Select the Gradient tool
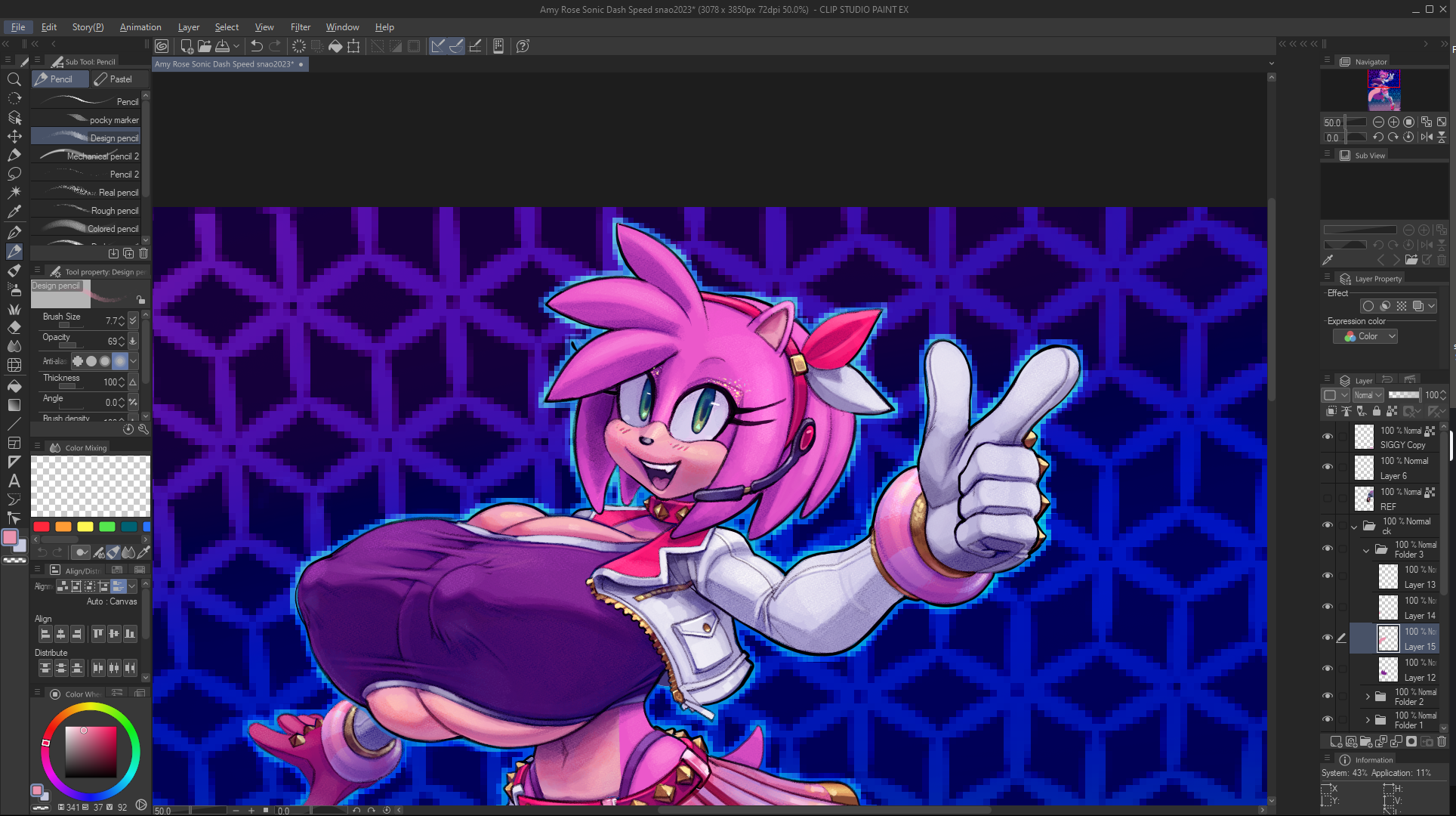Screen dimensions: 1456x816 point(14,405)
